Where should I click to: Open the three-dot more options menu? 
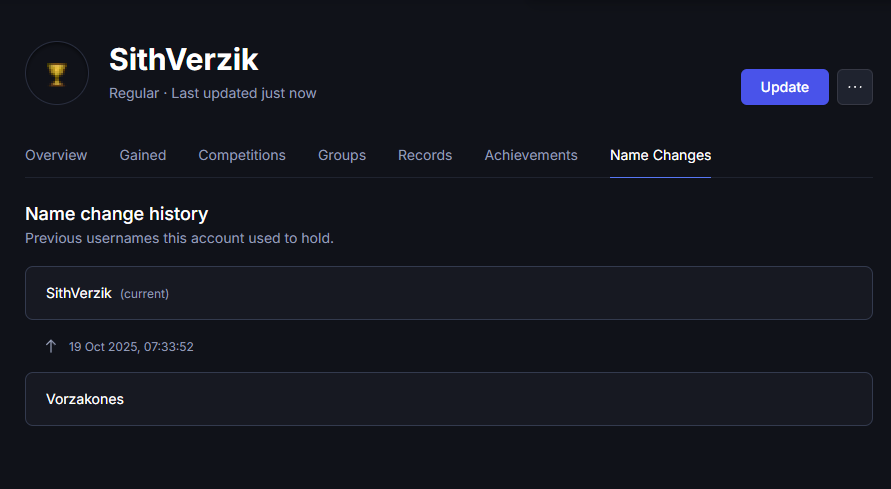(x=854, y=87)
